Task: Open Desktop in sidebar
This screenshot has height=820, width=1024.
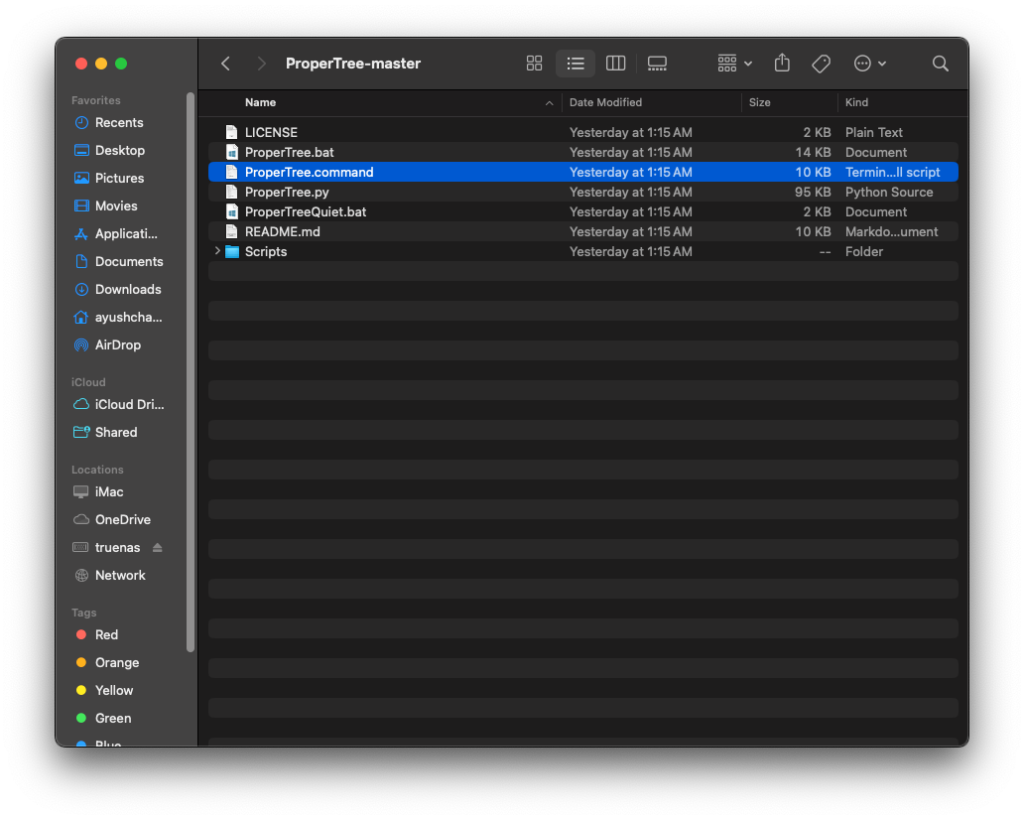Action: click(x=118, y=150)
